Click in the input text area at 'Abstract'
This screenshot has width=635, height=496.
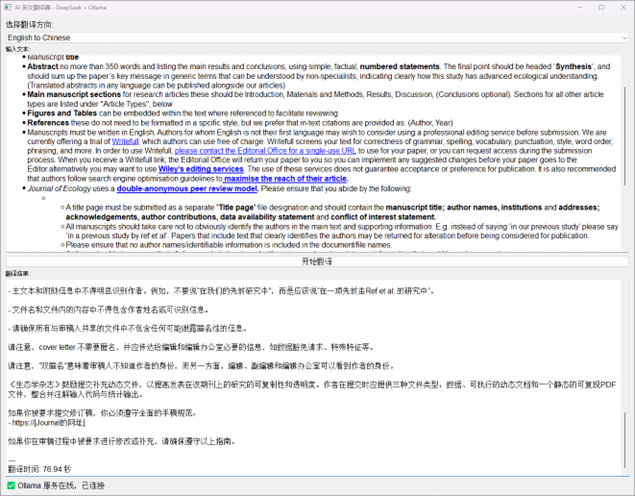(x=43, y=66)
